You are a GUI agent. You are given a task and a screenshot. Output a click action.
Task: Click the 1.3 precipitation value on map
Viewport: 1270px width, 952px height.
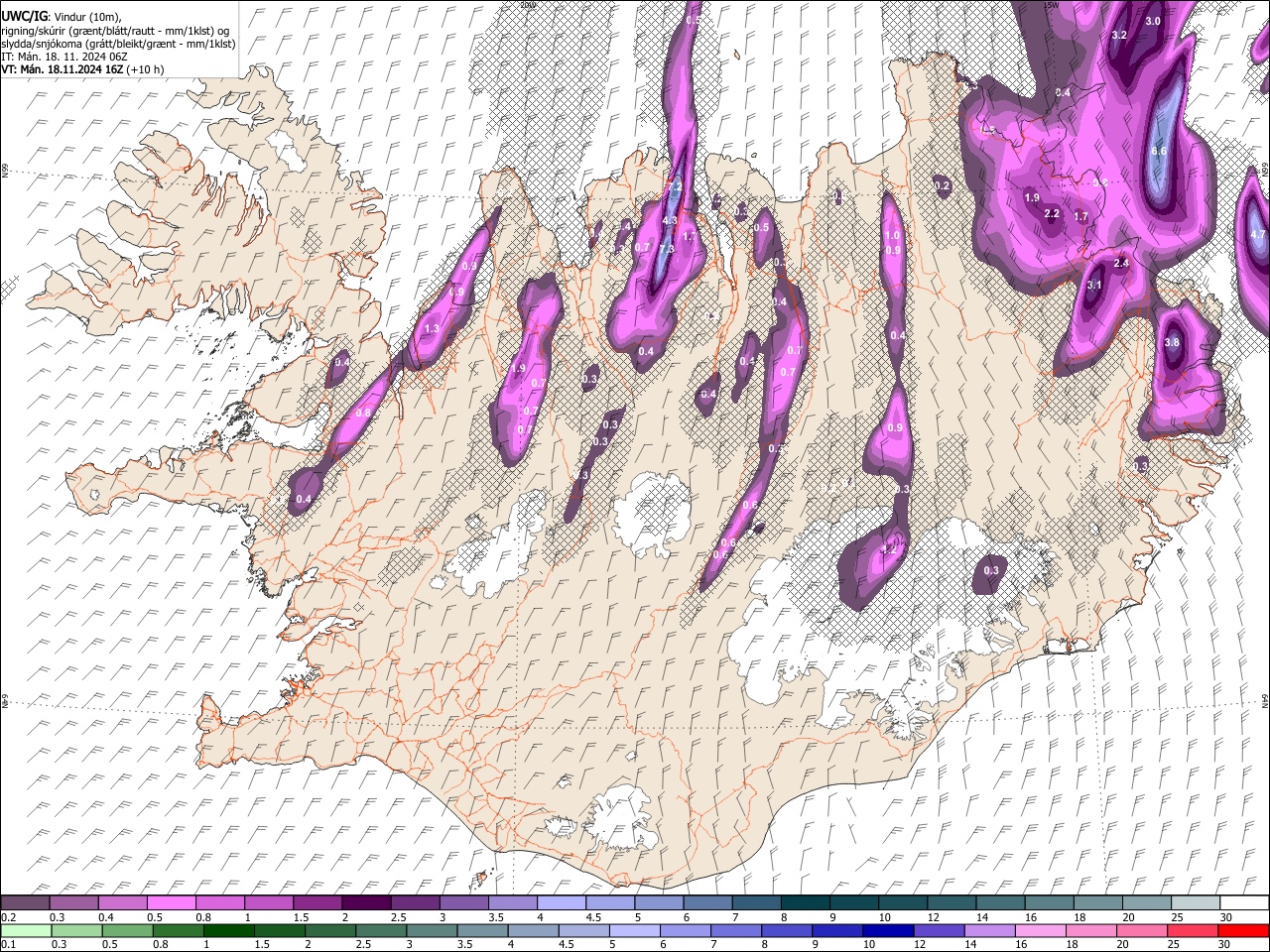point(432,328)
